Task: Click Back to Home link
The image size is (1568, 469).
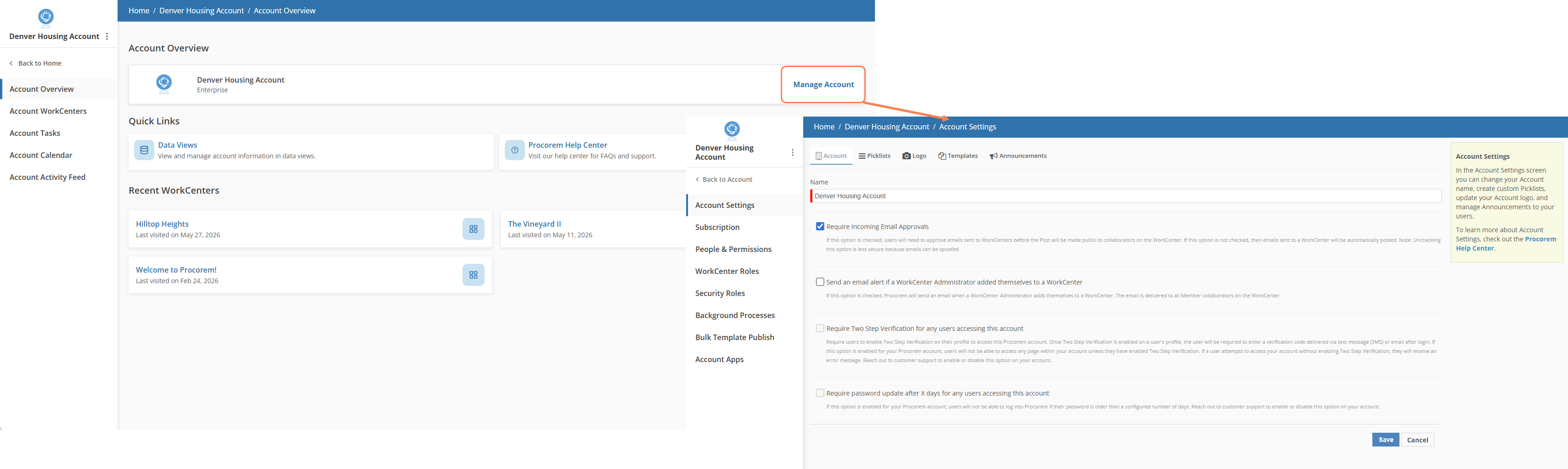Action: click(39, 63)
